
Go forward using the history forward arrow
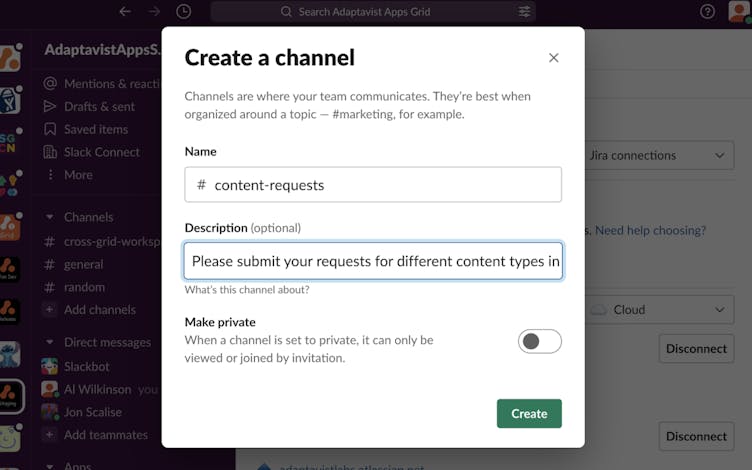pos(154,12)
